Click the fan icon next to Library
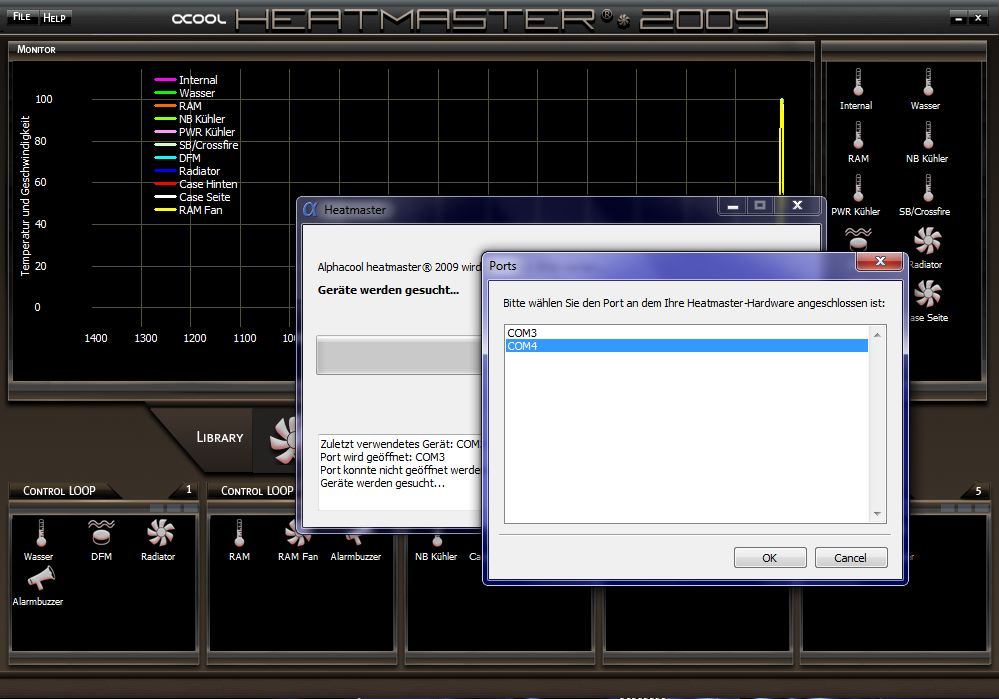 coord(282,440)
